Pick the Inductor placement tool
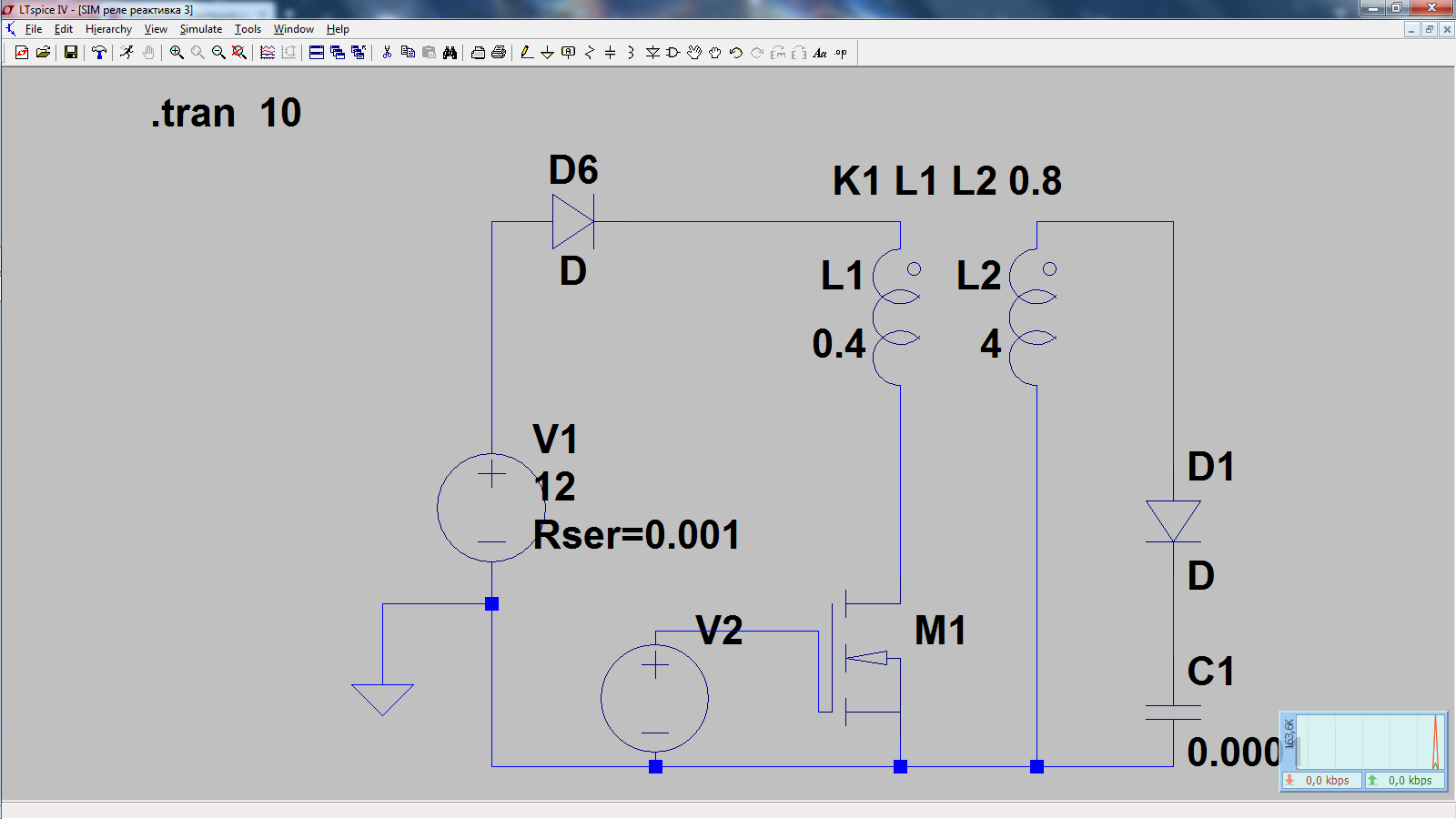Screen dimensions: 1456x819 [630, 53]
